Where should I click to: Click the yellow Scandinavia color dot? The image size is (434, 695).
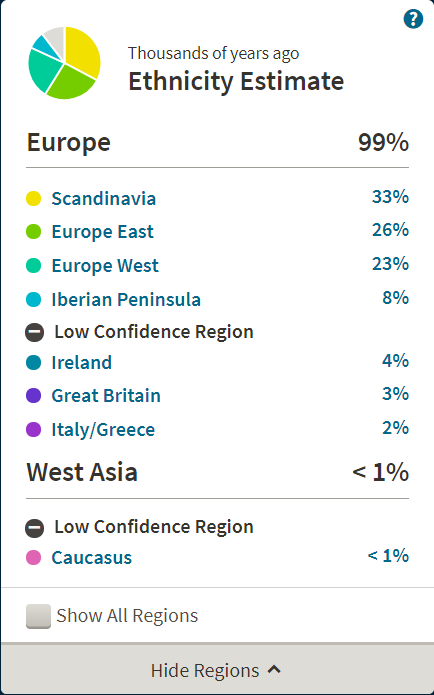pyautogui.click(x=34, y=199)
